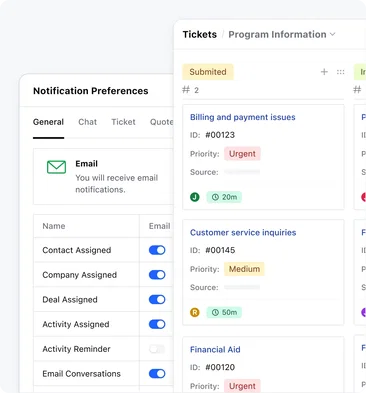This screenshot has width=366, height=393.
Task: Click the Activity Reminder row label
Action: point(76,349)
